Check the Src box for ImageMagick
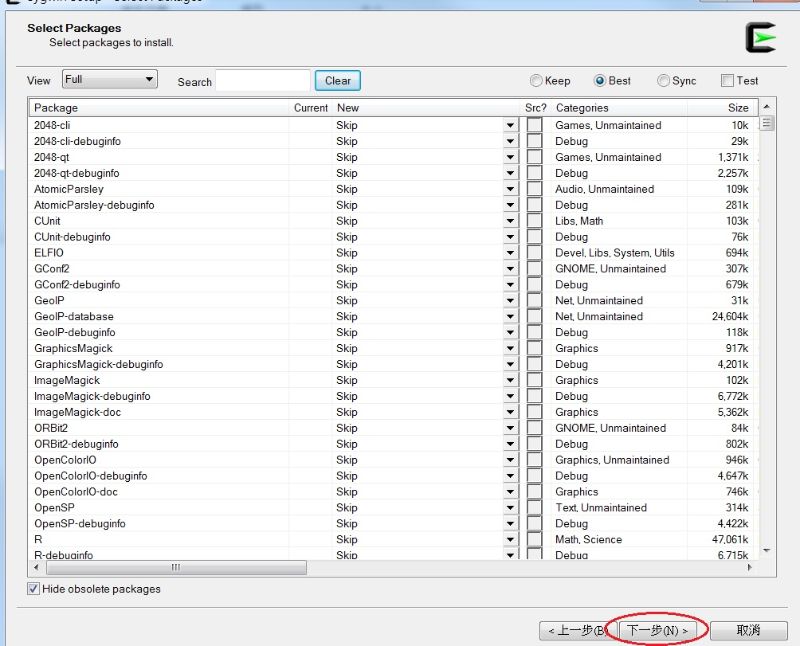 click(x=534, y=380)
